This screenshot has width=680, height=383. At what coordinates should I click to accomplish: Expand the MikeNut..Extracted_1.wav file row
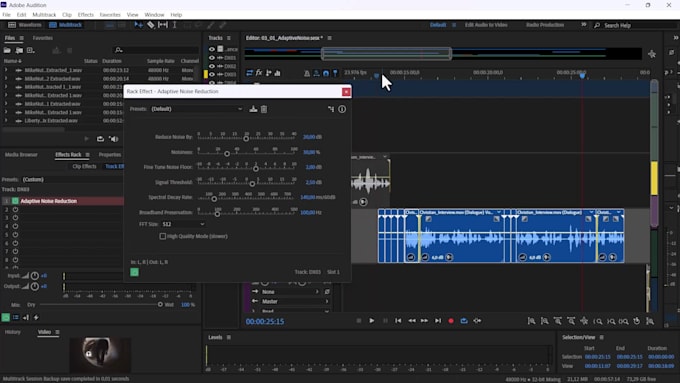6,70
